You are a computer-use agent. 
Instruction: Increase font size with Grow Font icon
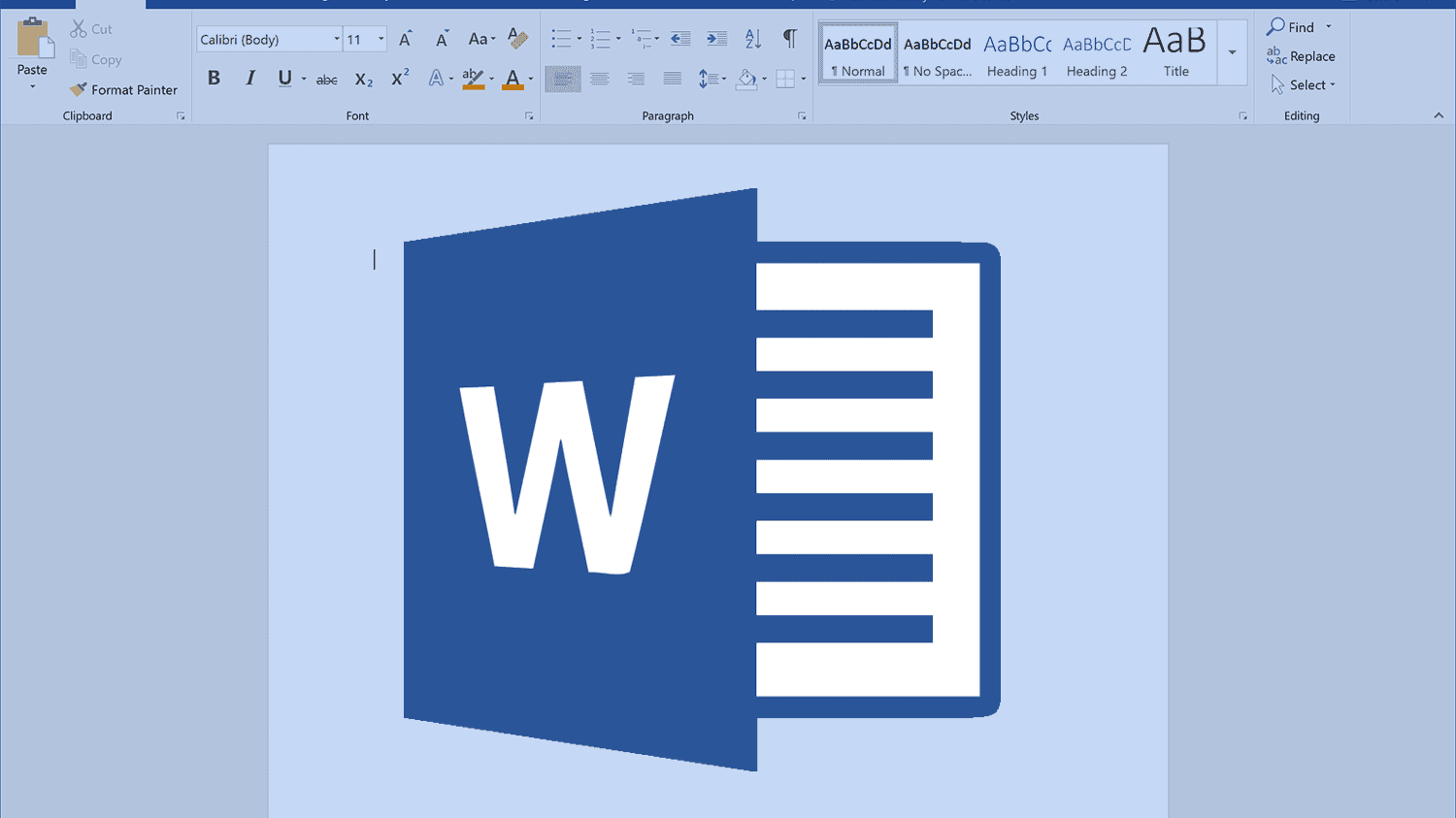click(406, 39)
